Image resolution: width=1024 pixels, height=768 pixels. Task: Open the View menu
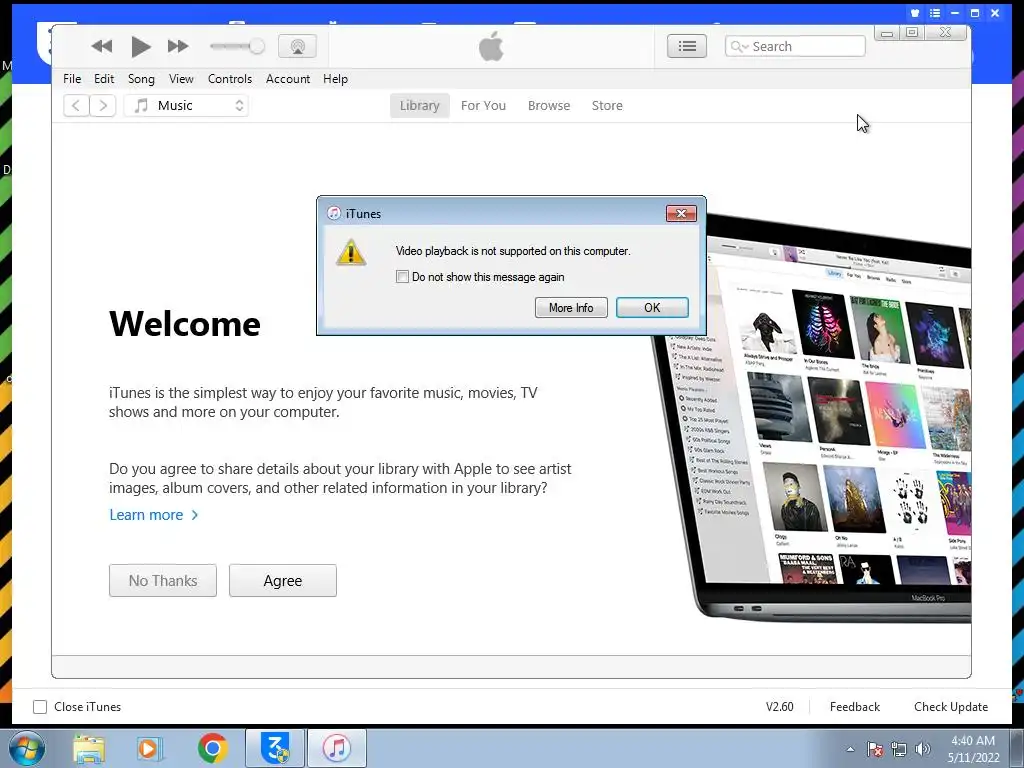[x=181, y=79]
